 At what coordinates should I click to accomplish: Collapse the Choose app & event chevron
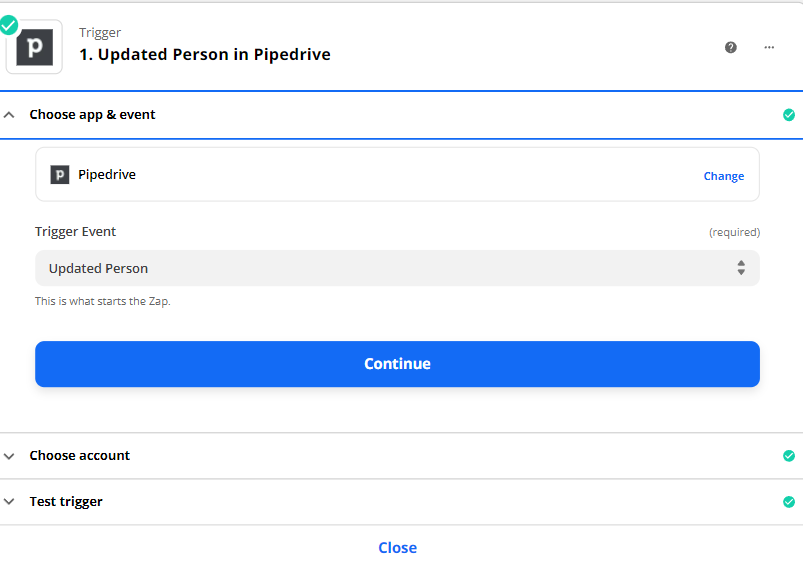10,115
